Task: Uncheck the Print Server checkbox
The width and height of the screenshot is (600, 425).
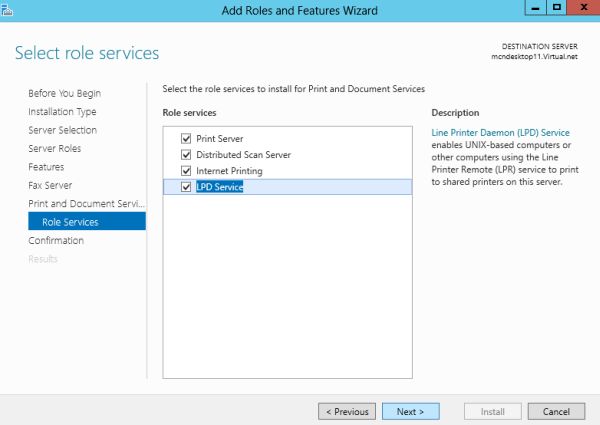Action: [185, 138]
